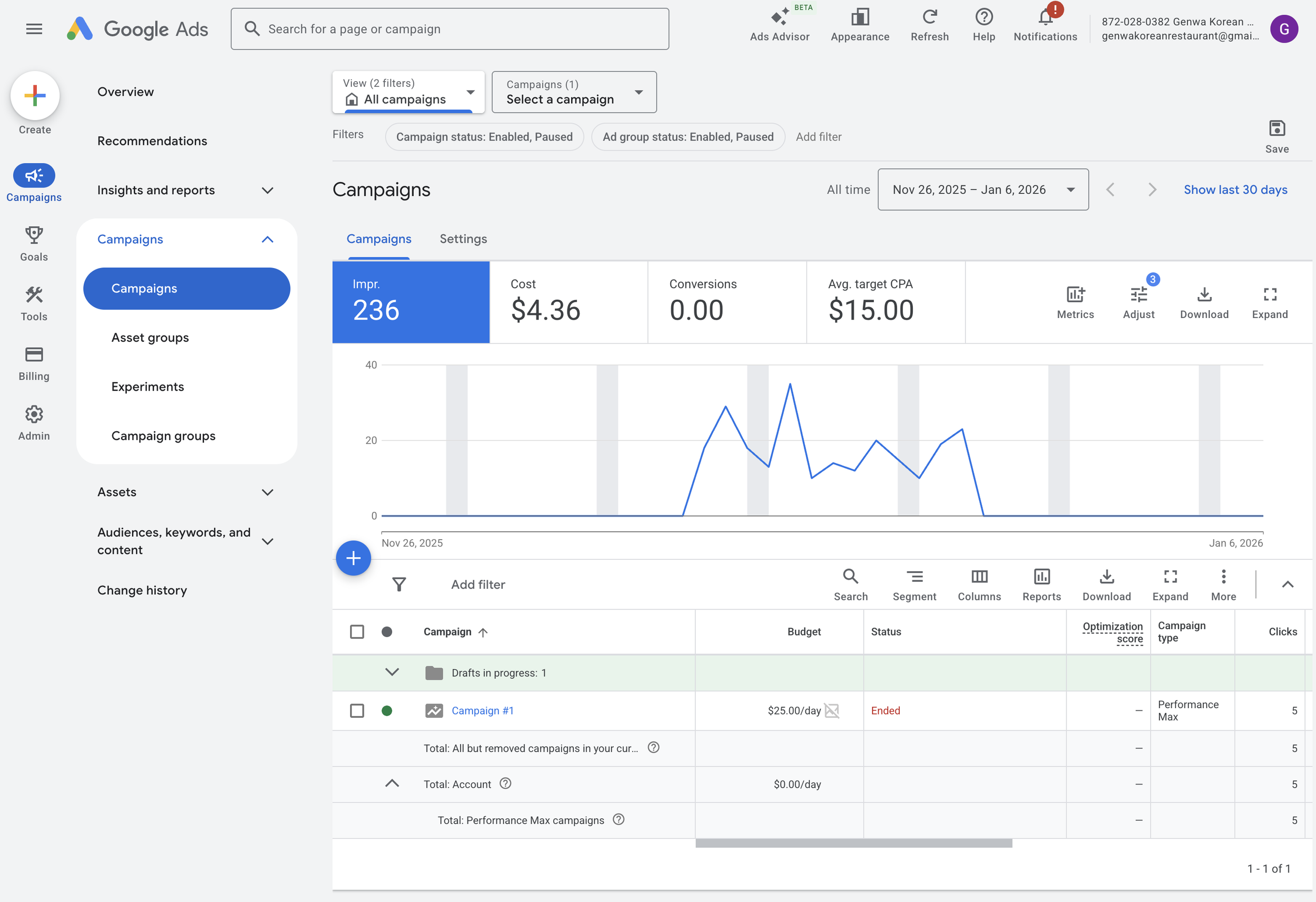The height and width of the screenshot is (902, 1316).
Task: Open the Goals trophy icon in sidebar
Action: (x=34, y=234)
